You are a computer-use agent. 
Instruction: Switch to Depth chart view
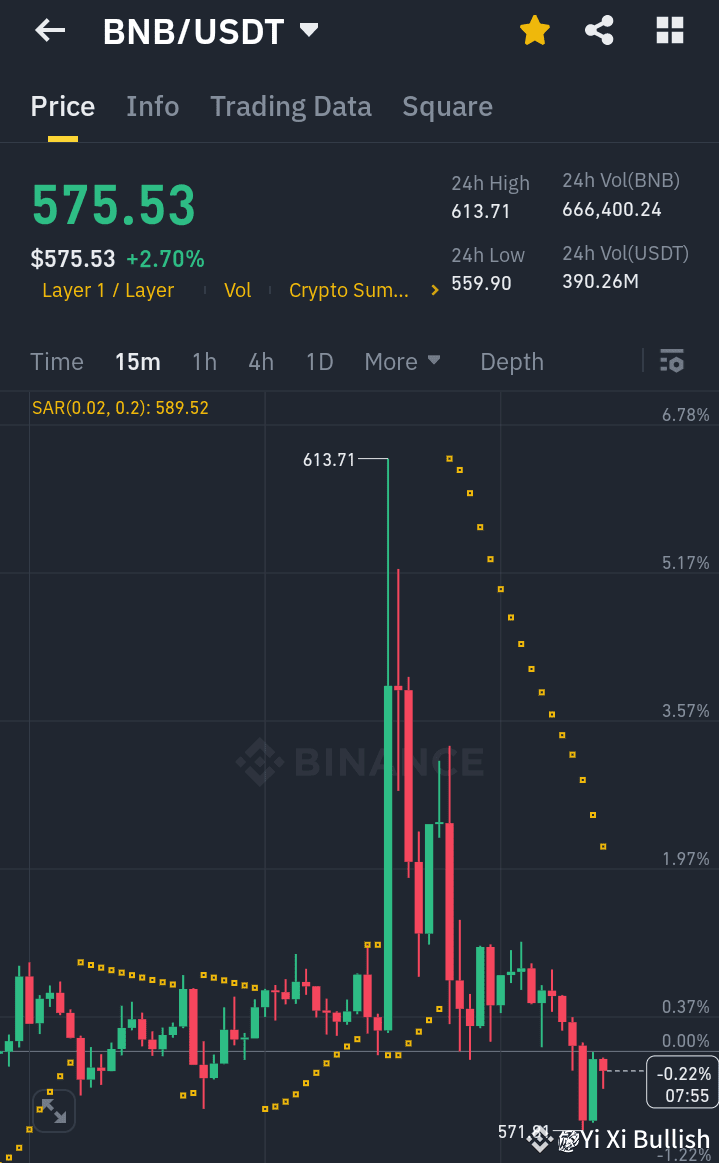(511, 361)
